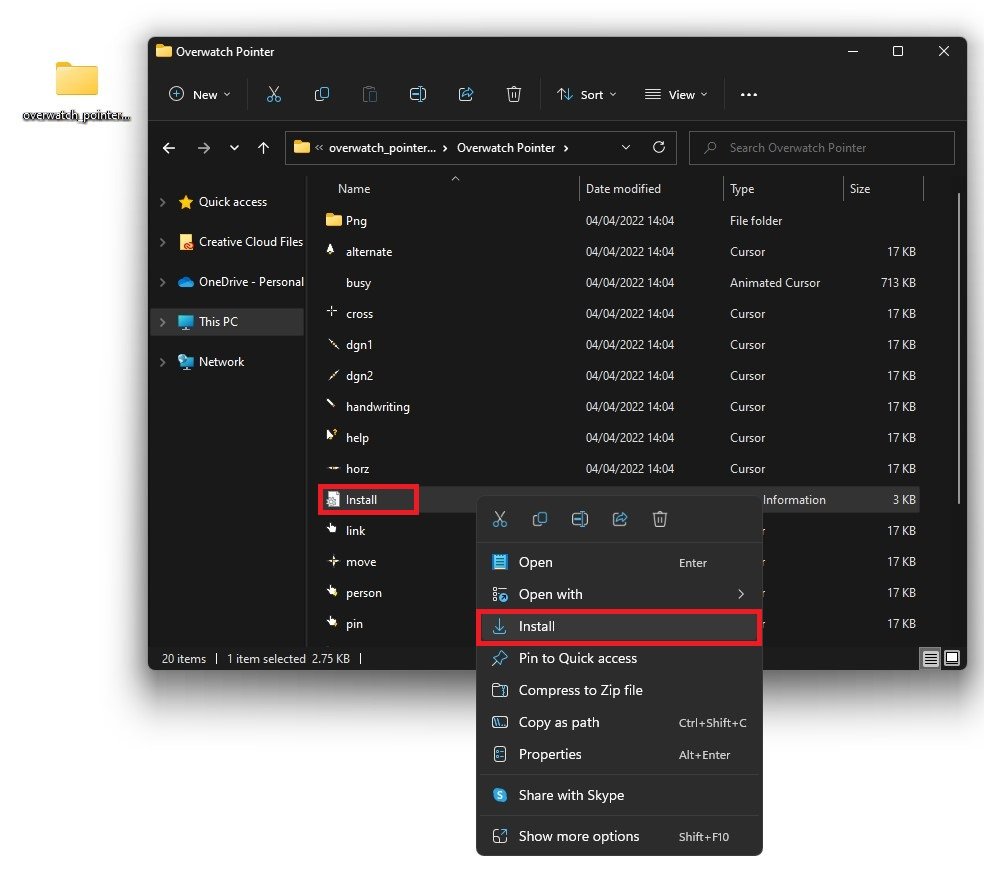Click inside Search Overwatch Pointer field
The image size is (984, 875).
[830, 148]
